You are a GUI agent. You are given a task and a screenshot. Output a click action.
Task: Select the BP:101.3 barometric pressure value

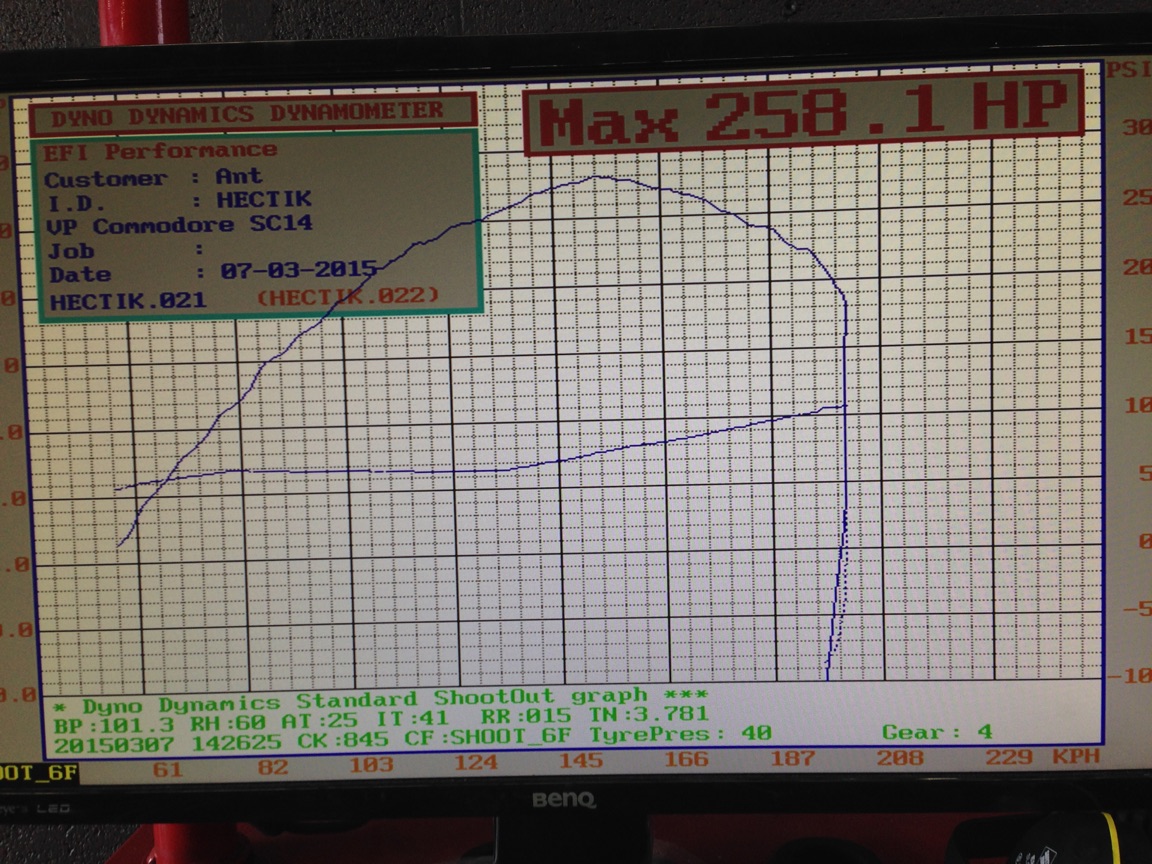pos(114,724)
